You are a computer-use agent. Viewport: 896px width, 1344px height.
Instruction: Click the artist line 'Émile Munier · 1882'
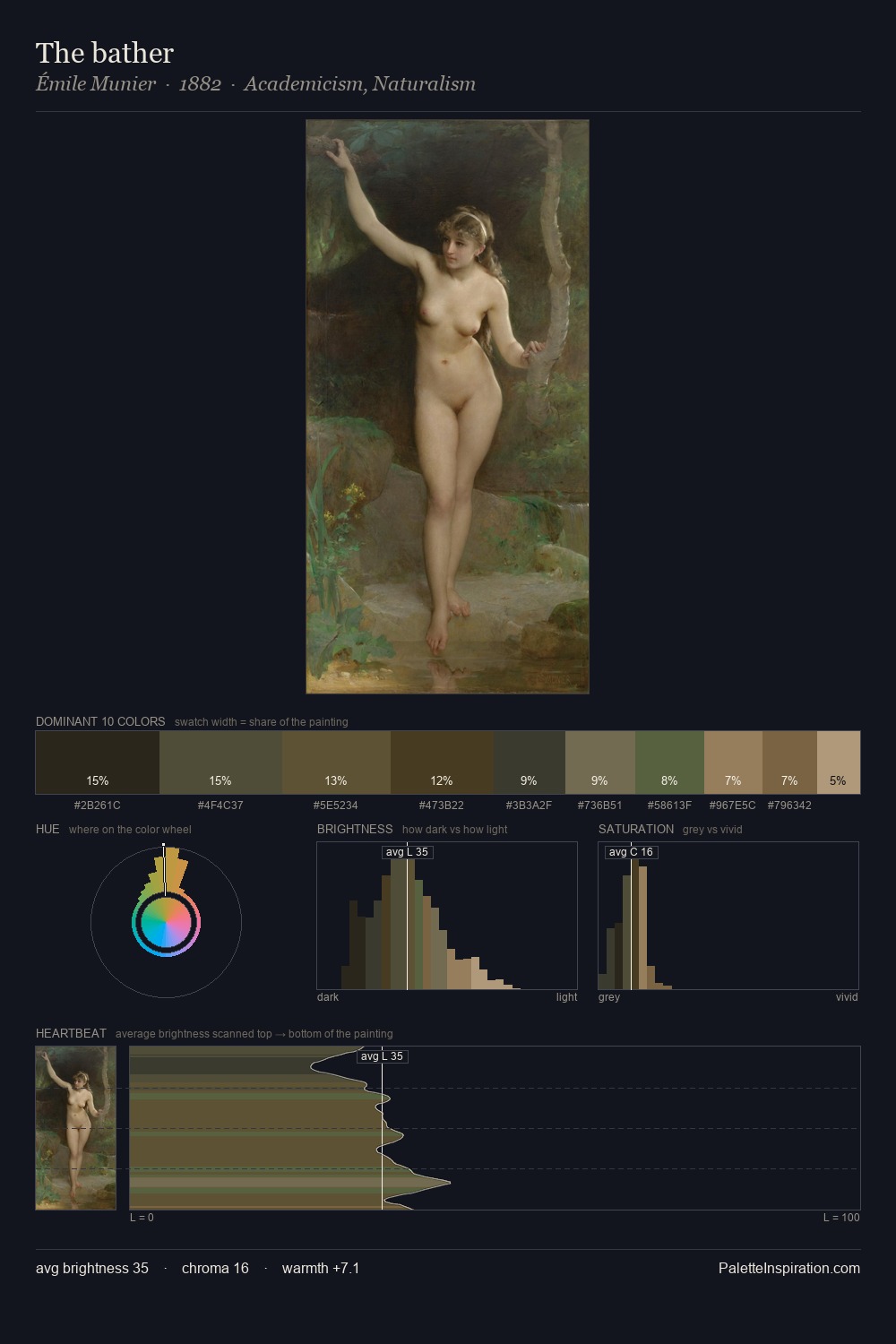128,84
